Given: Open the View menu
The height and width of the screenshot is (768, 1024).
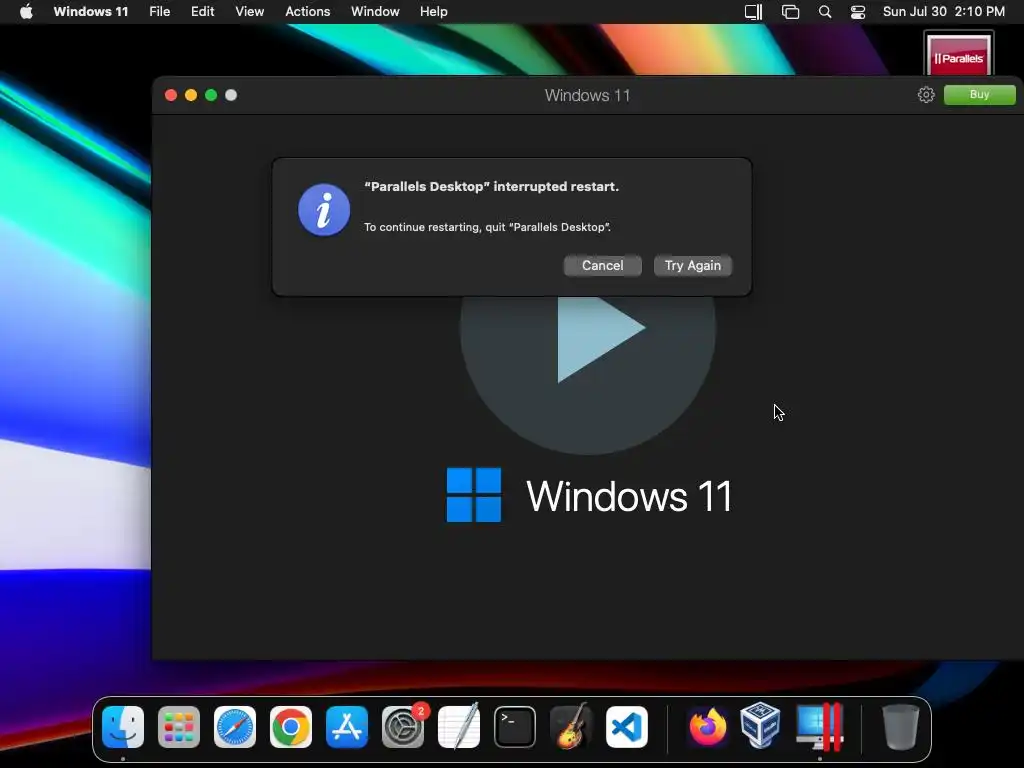Looking at the screenshot, I should 249,12.
